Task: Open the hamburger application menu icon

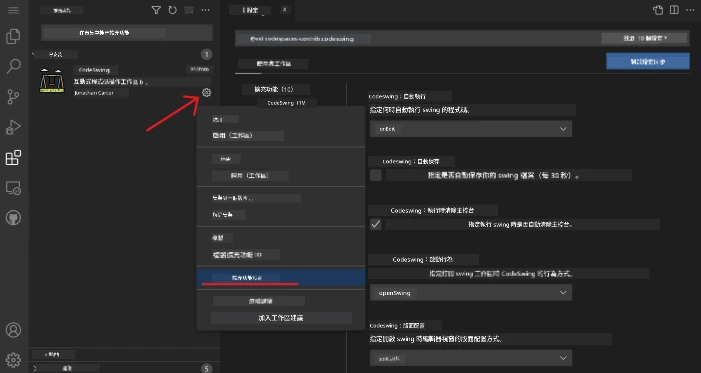Action: 13,10
